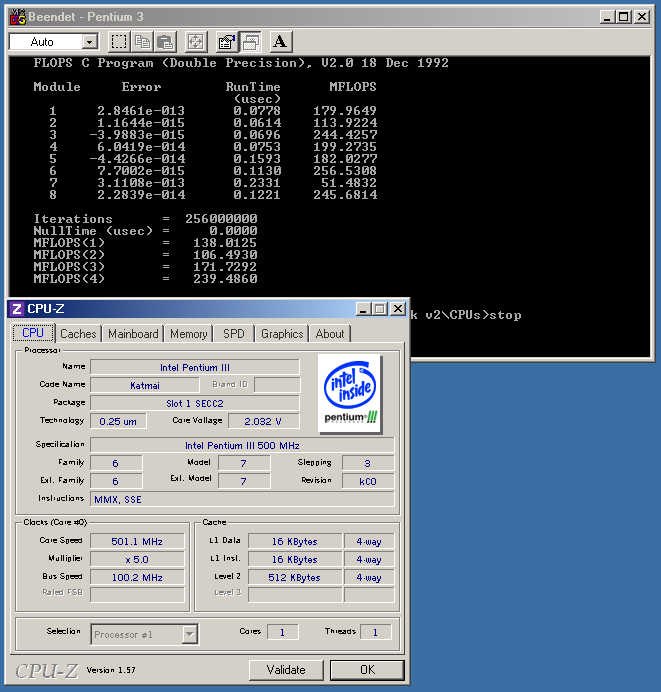The image size is (661, 692).
Task: Click the empty Rated FSB field
Action: coord(137,594)
